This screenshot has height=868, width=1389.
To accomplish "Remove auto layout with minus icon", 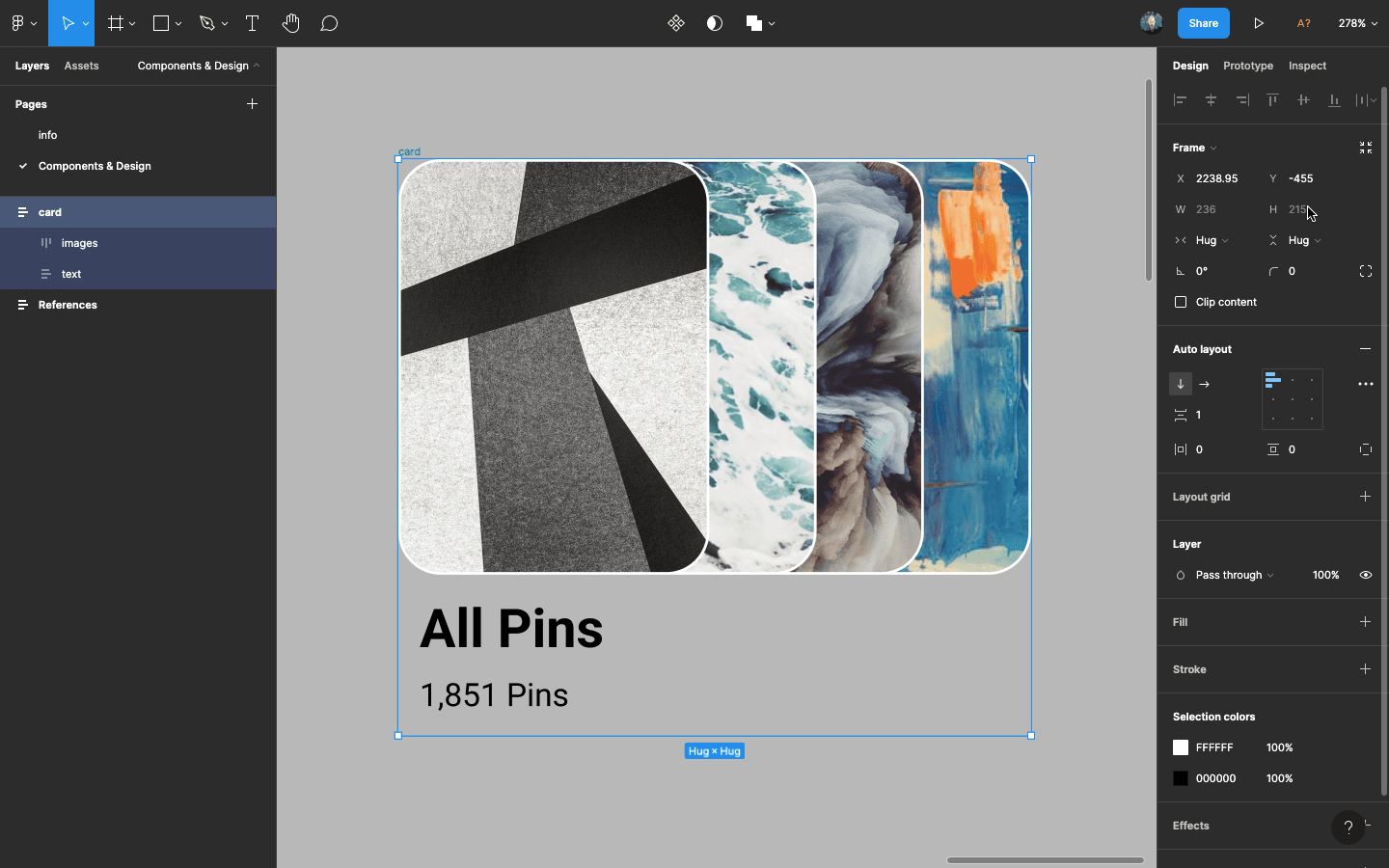I will point(1366,349).
